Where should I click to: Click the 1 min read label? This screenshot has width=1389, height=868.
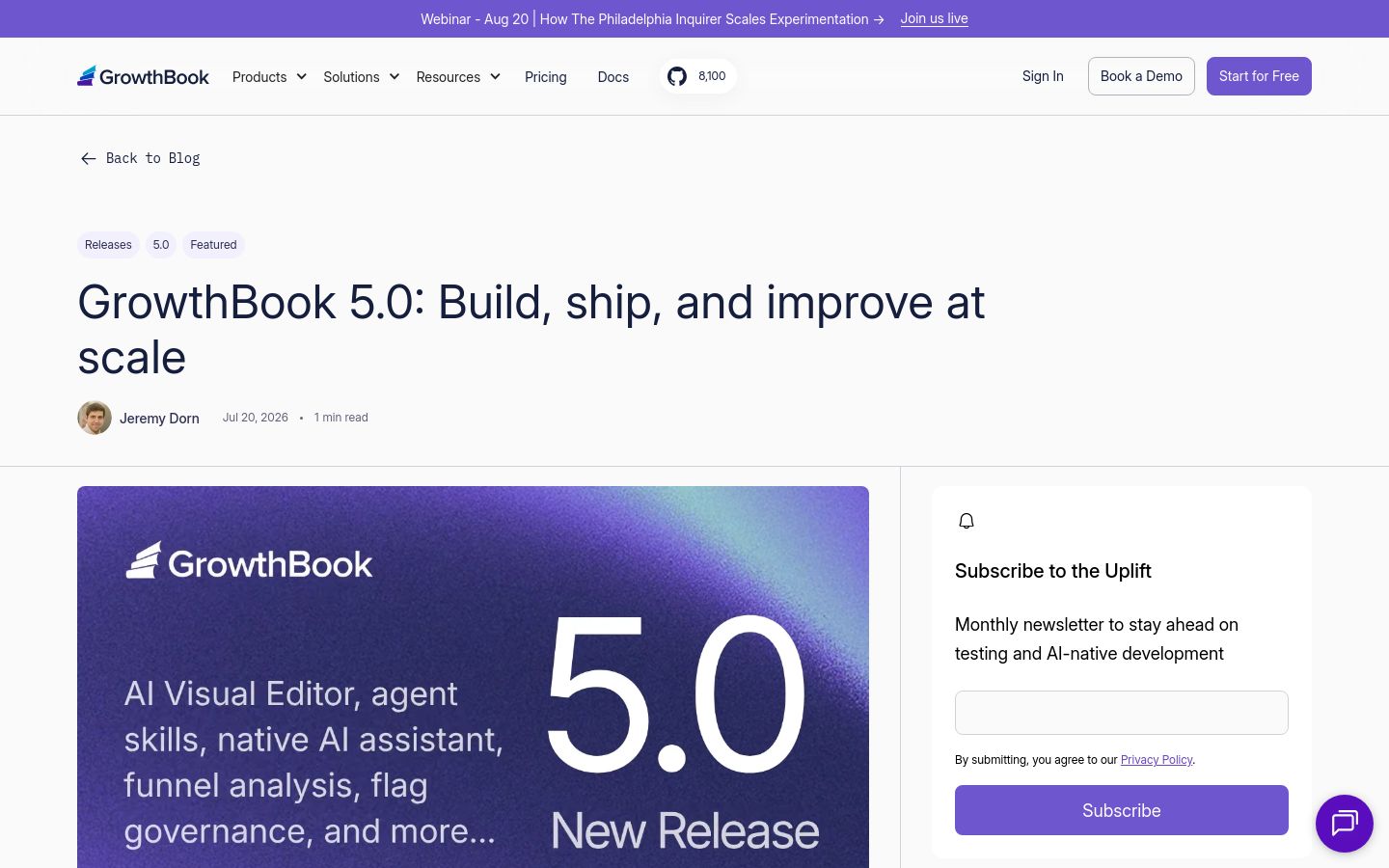click(x=341, y=418)
